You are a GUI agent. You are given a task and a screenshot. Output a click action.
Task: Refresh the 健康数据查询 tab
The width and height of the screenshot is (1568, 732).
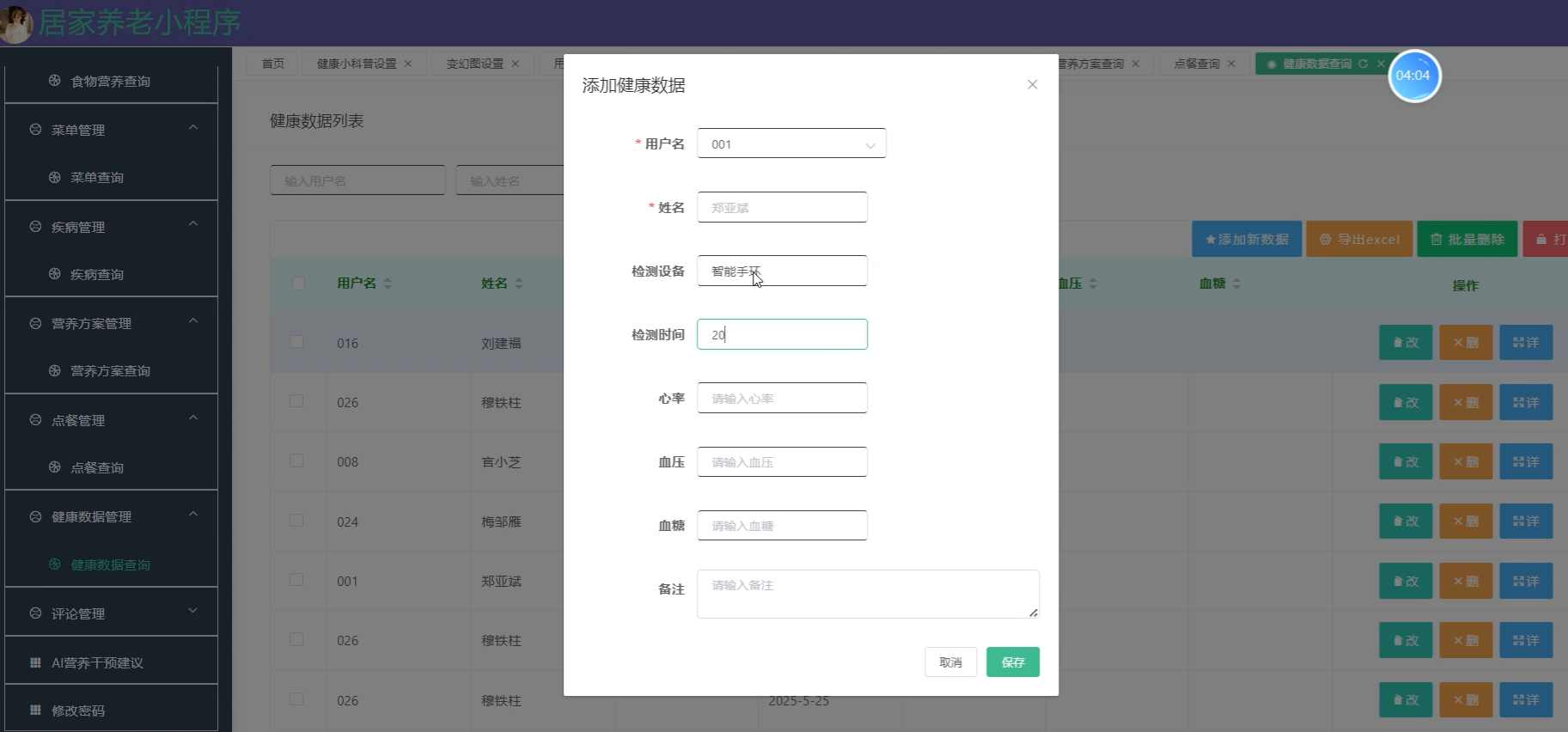pyautogui.click(x=1363, y=64)
